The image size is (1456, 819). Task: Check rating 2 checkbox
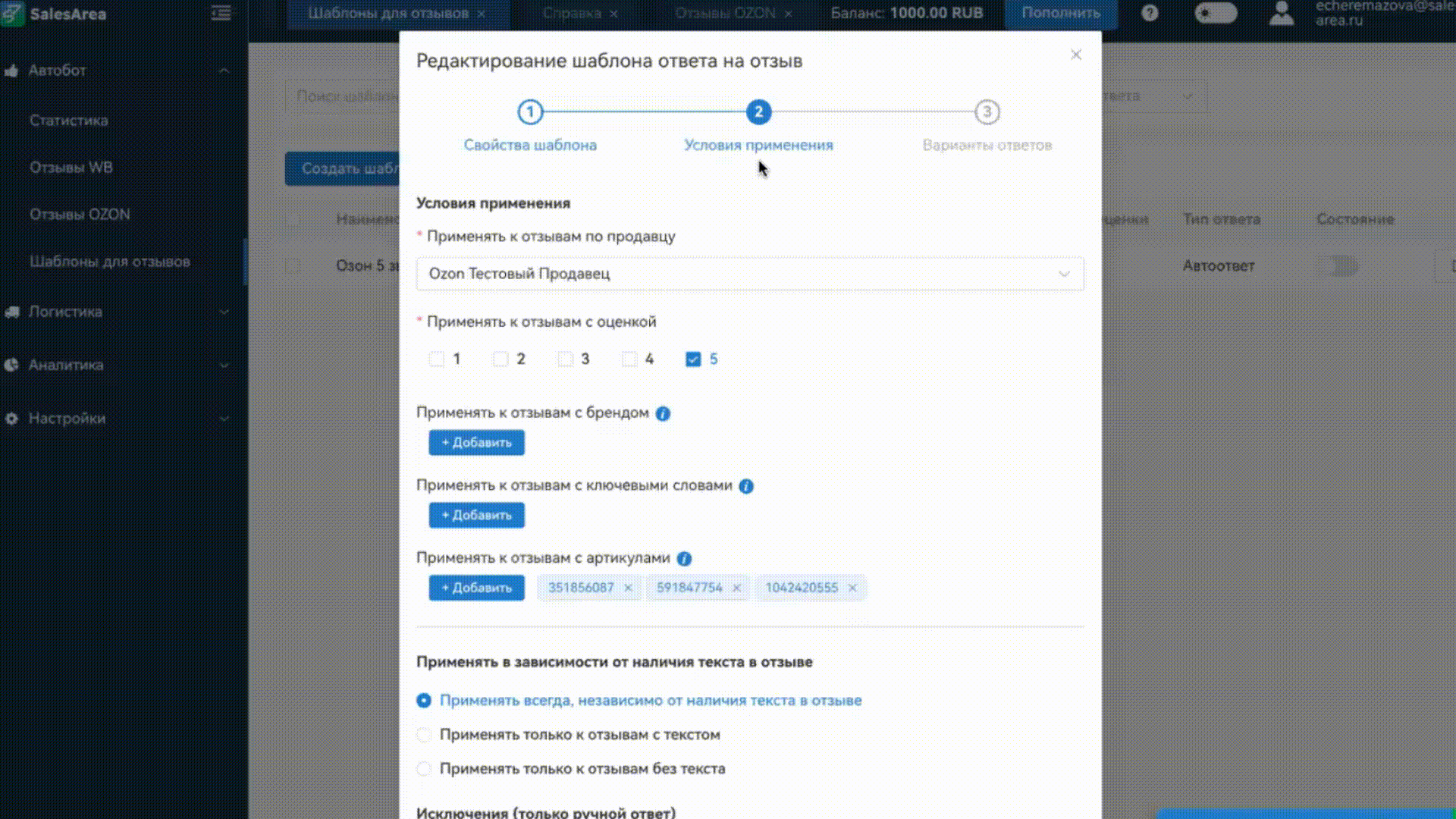[x=500, y=359]
